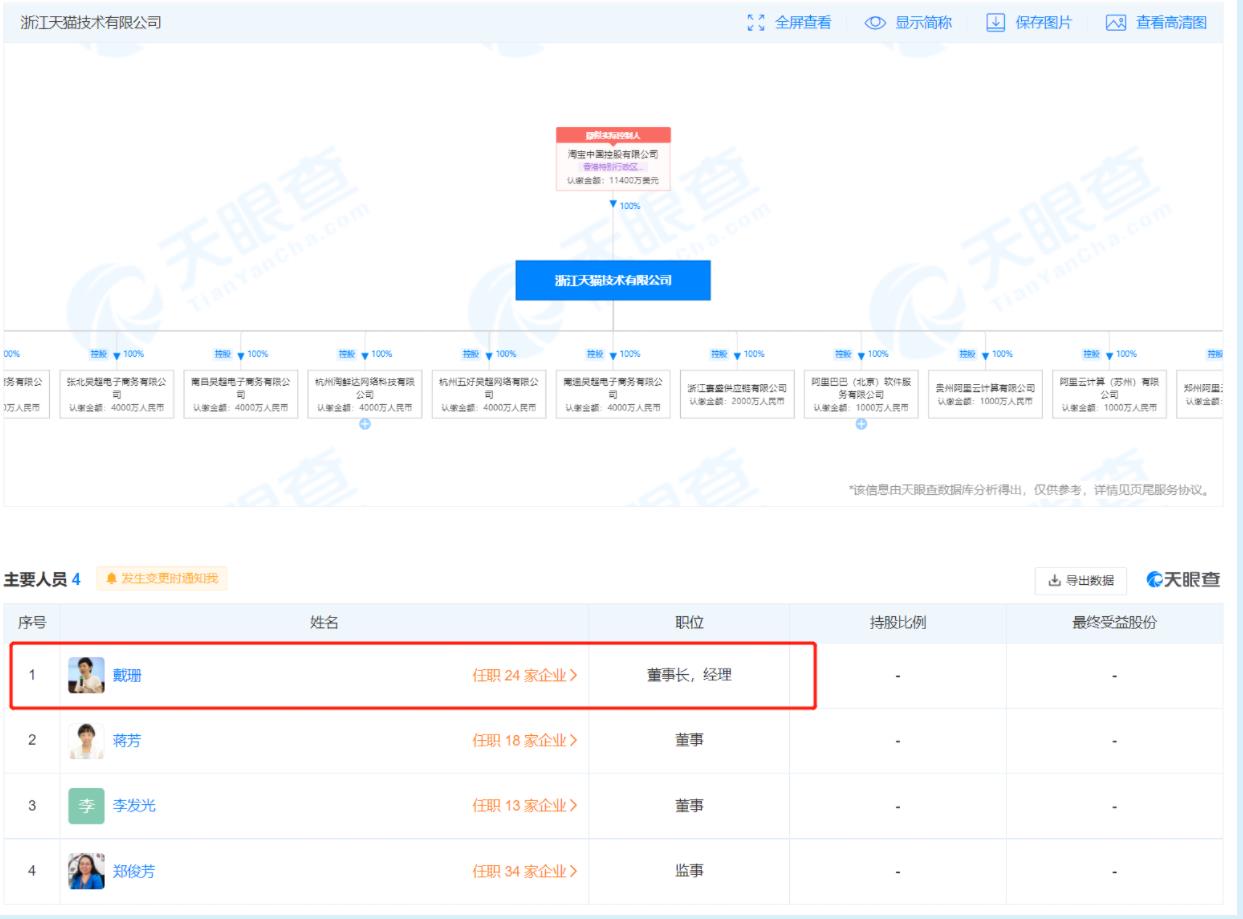The height and width of the screenshot is (919, 1243).
Task: Open the 杭州五好昊超网络有限公司 subsidiary node
Action: coord(489,392)
